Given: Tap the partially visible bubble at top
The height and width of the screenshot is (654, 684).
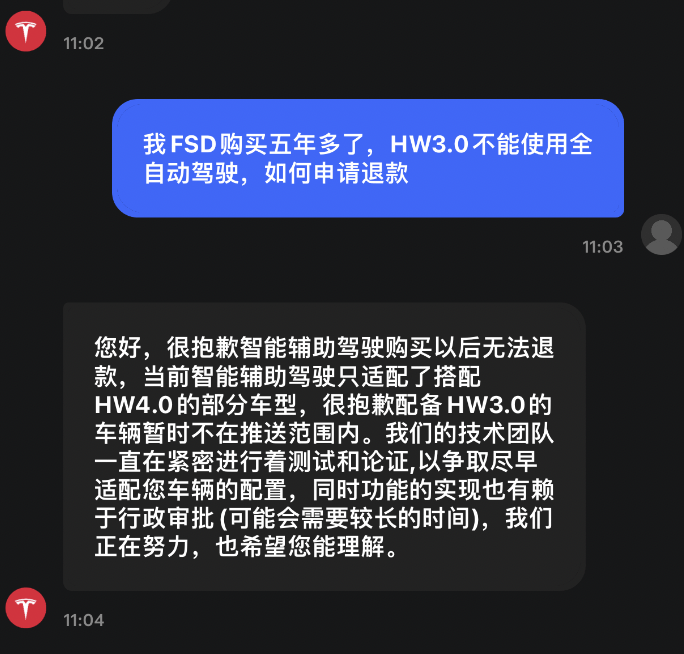Looking at the screenshot, I should coord(117,6).
